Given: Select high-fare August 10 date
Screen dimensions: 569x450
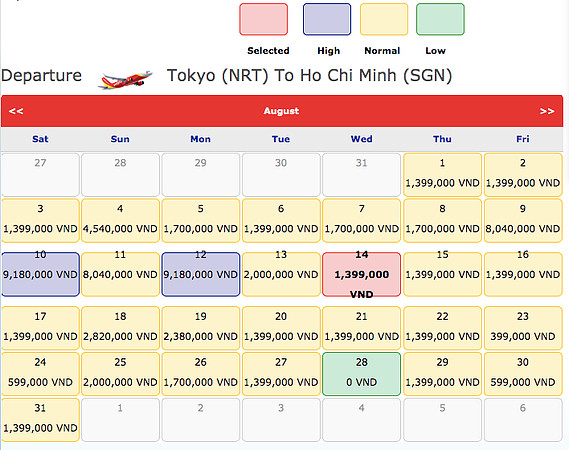Looking at the screenshot, I should (40, 274).
